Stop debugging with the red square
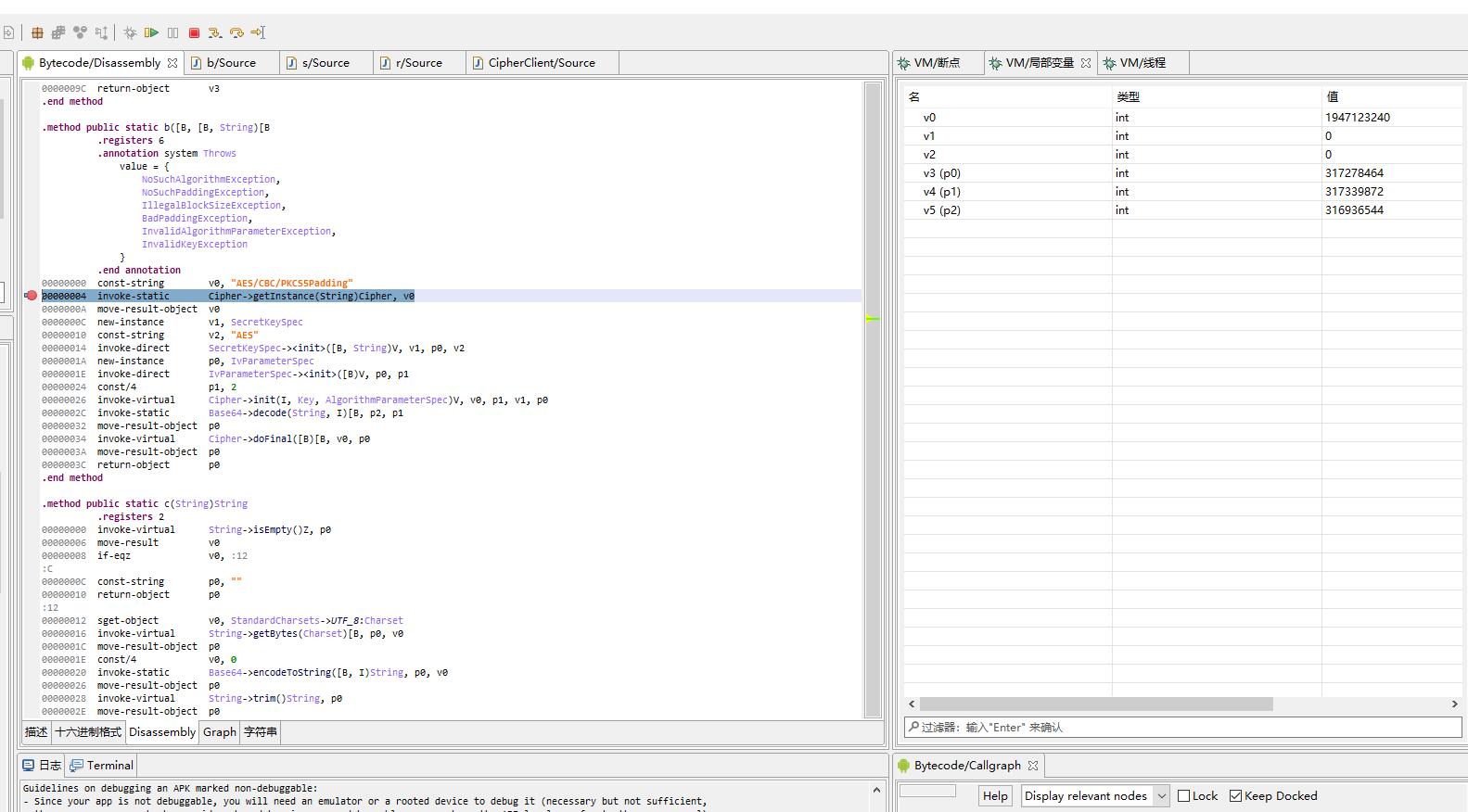 194,32
